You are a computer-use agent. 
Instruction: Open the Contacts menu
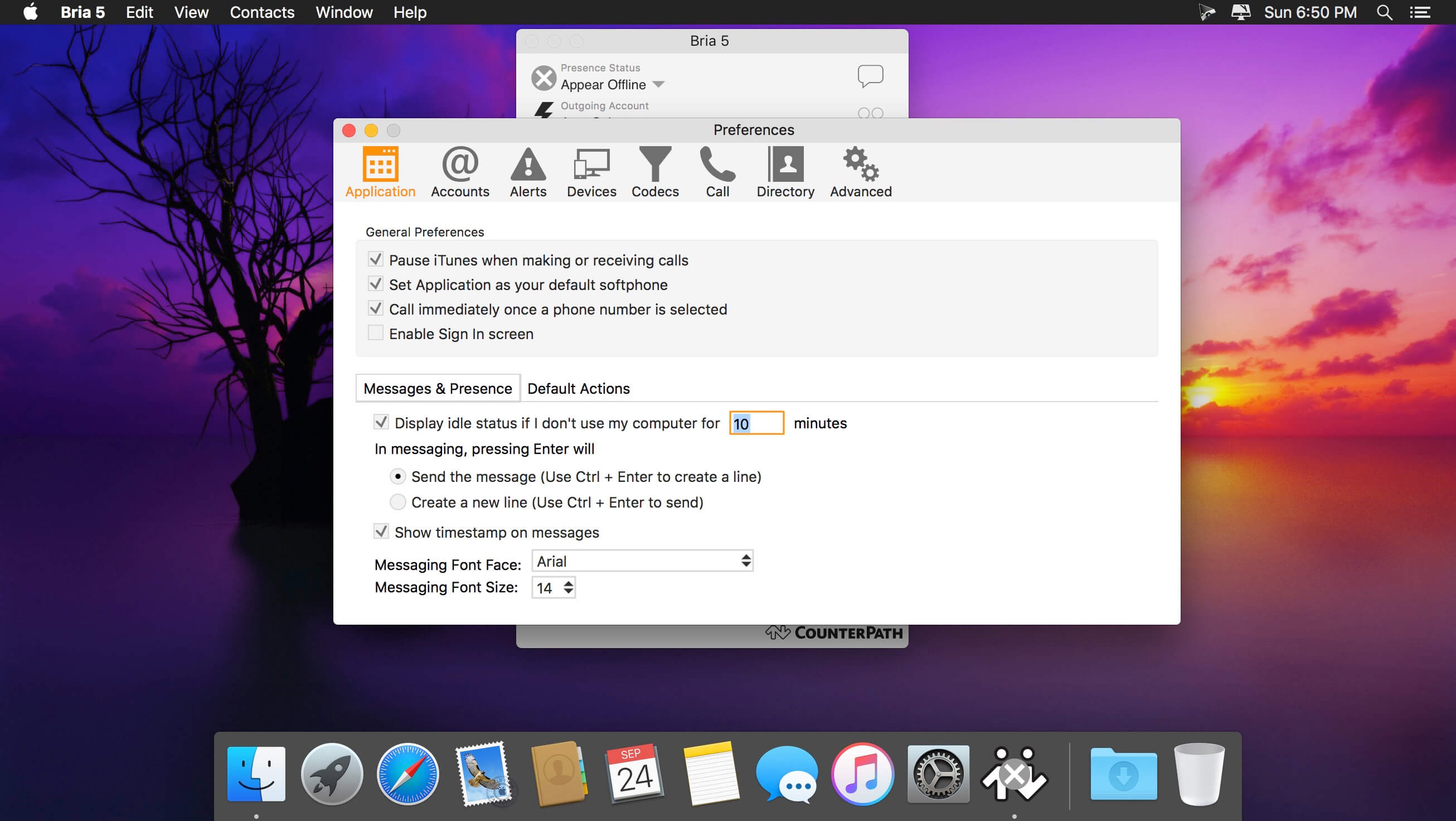[x=261, y=12]
